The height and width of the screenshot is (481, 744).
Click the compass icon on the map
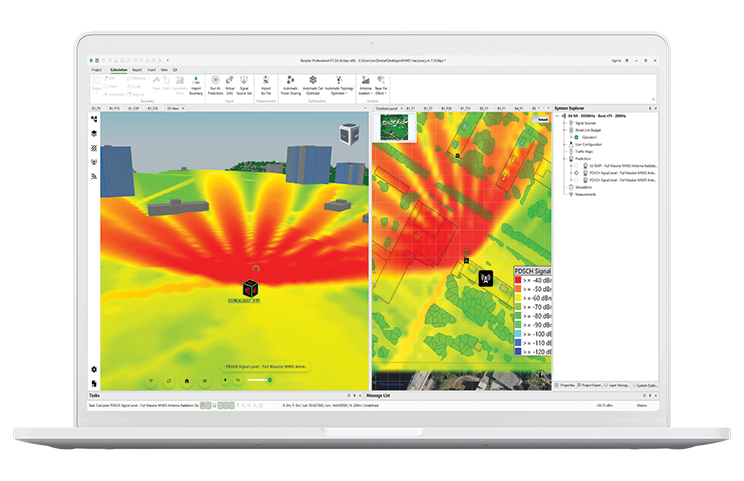click(x=540, y=376)
